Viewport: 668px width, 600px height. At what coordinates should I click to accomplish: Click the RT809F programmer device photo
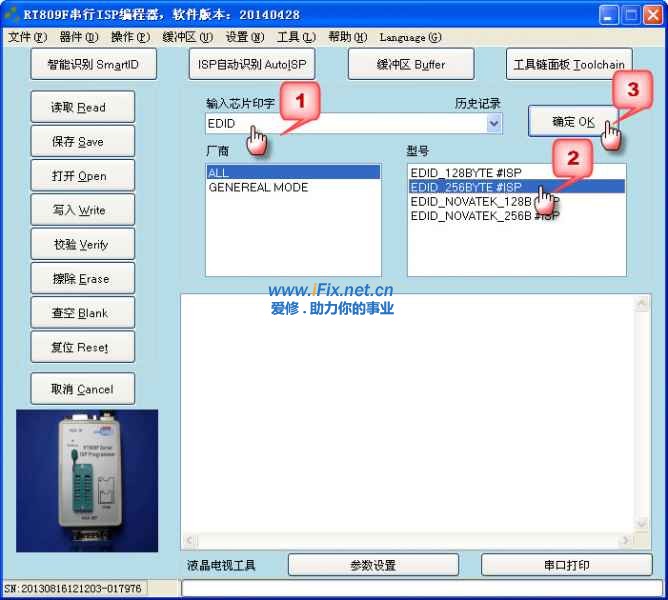coord(87,478)
